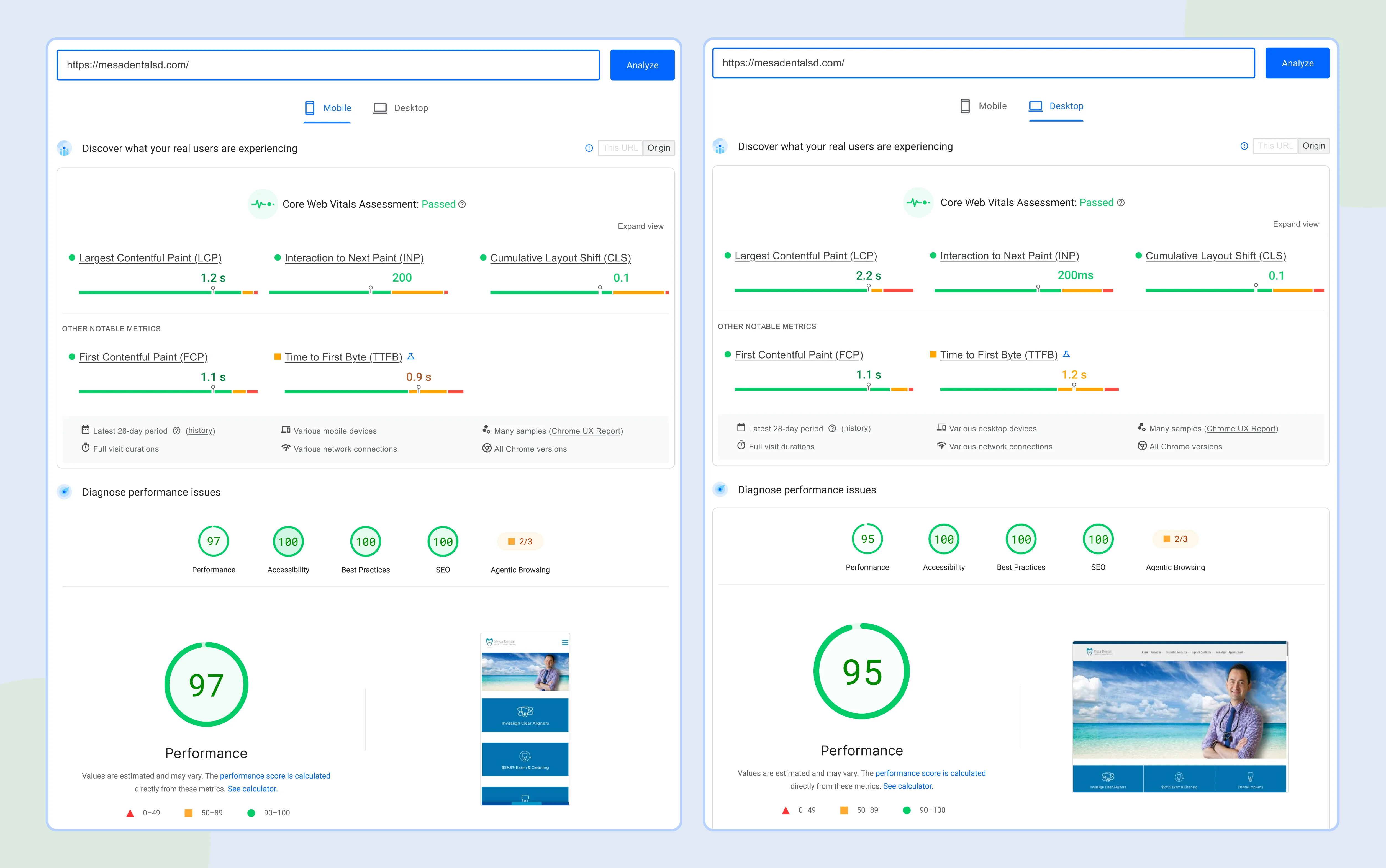
Task: Click Best Practices 100 gauge, right panel
Action: click(1021, 540)
